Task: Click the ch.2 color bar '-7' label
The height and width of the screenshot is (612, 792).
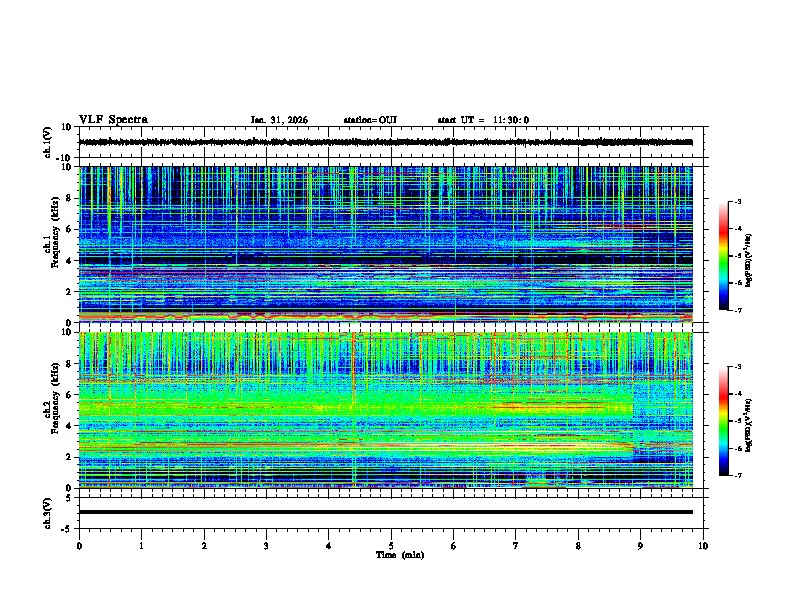Action: tap(738, 476)
